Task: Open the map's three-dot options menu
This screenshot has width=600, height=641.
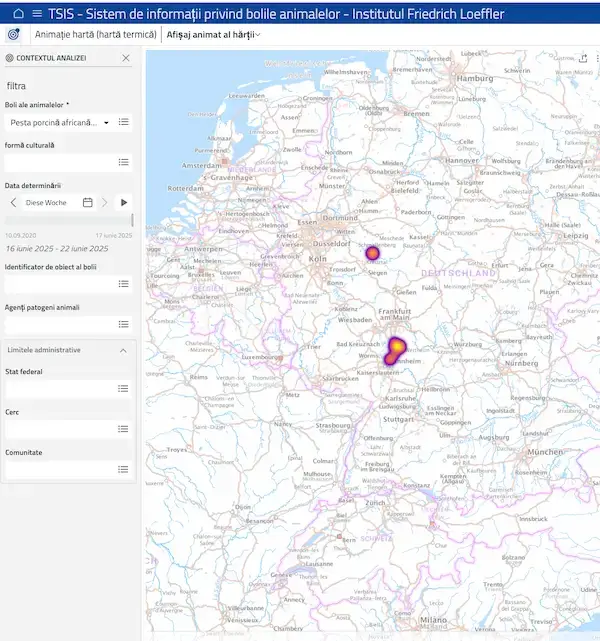Action: 598,59
